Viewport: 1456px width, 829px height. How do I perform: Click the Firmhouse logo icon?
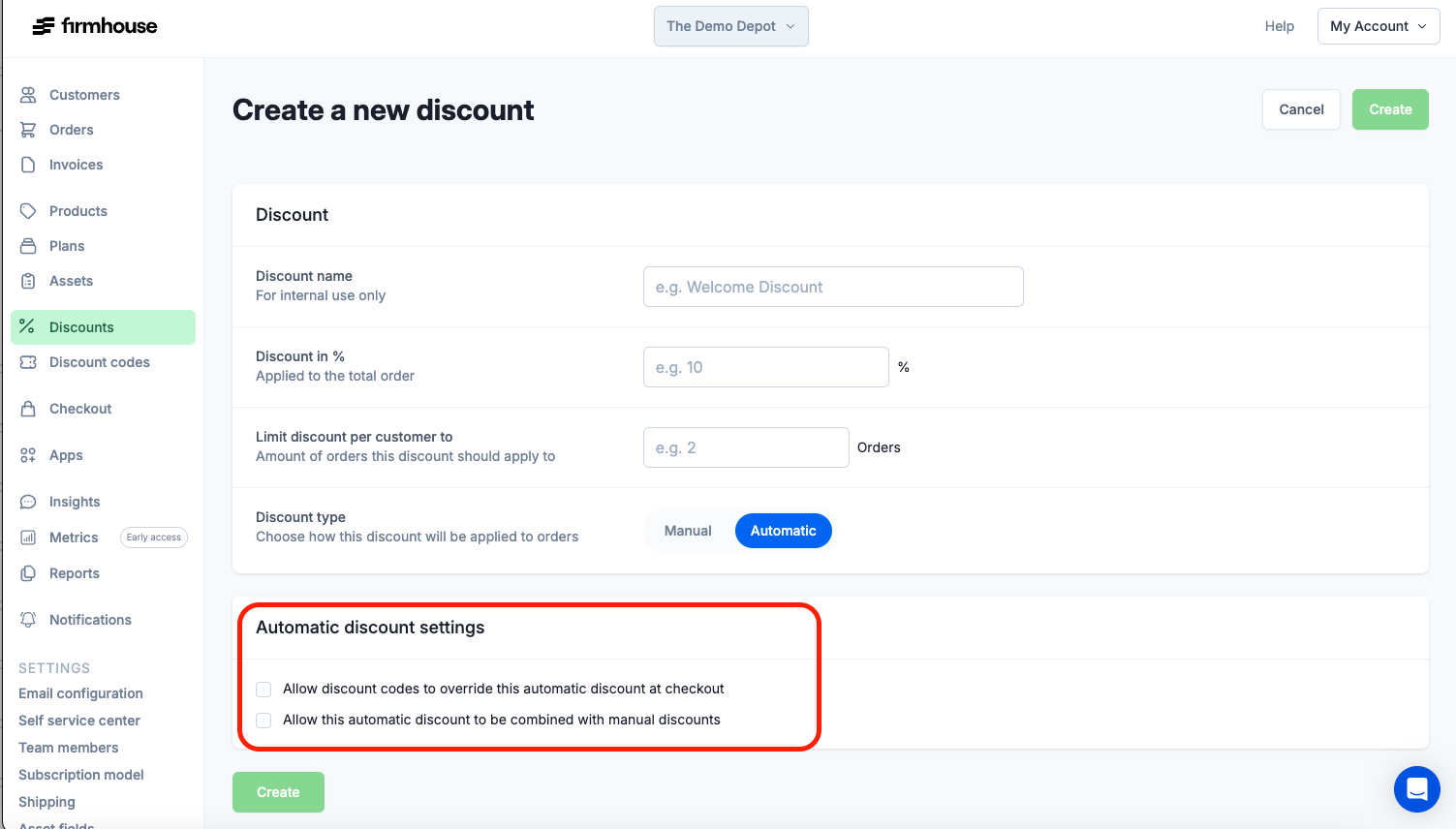[43, 26]
